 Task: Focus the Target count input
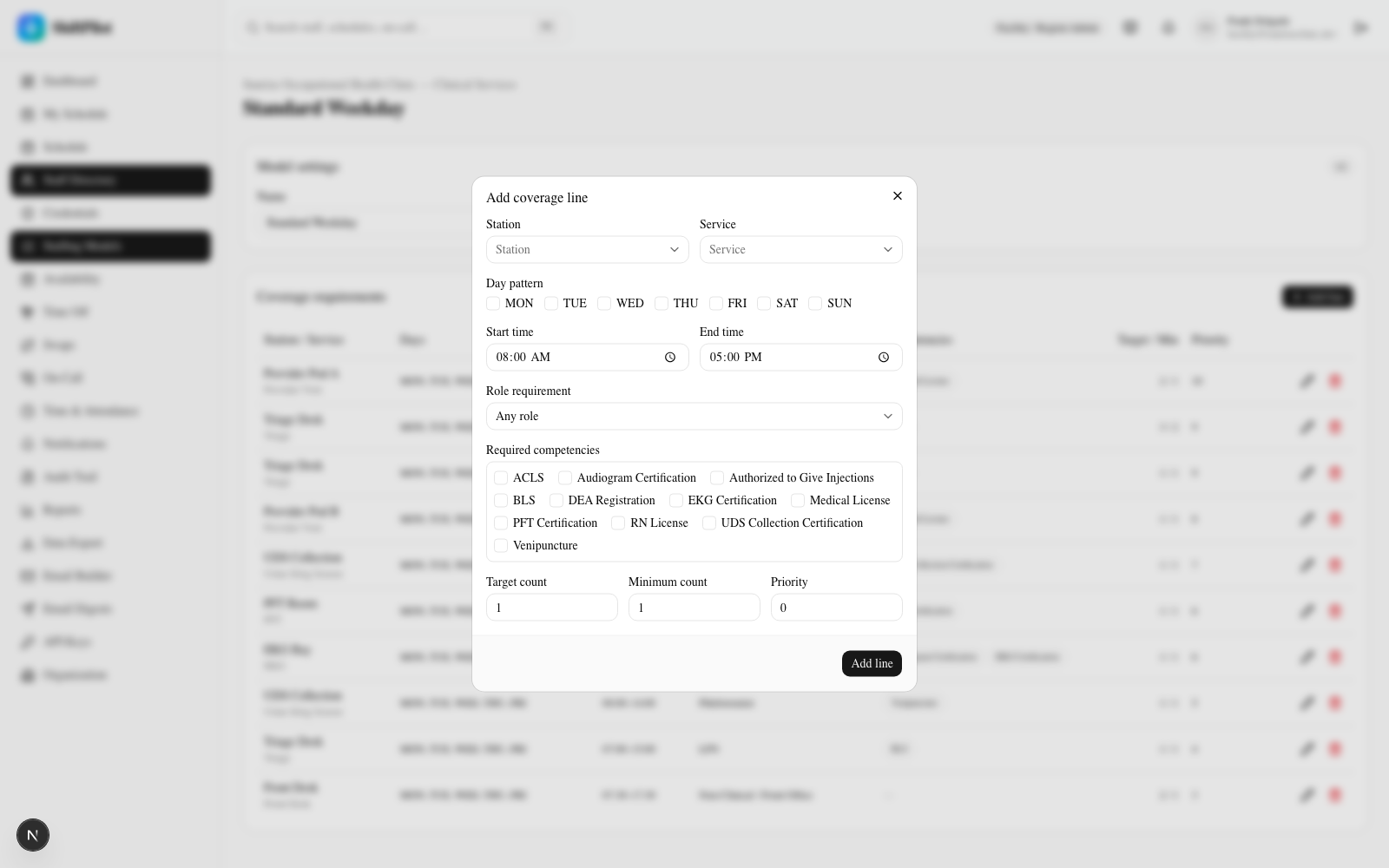pyautogui.click(x=552, y=608)
